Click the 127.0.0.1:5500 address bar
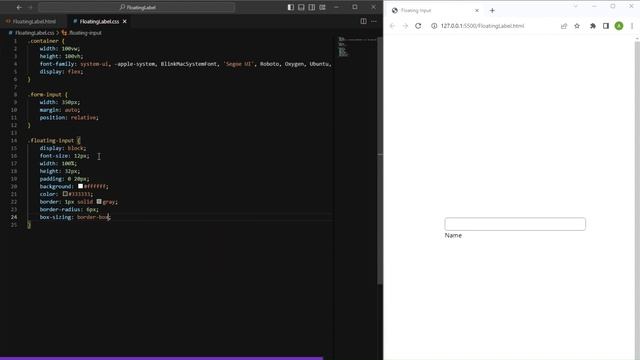 click(482, 26)
